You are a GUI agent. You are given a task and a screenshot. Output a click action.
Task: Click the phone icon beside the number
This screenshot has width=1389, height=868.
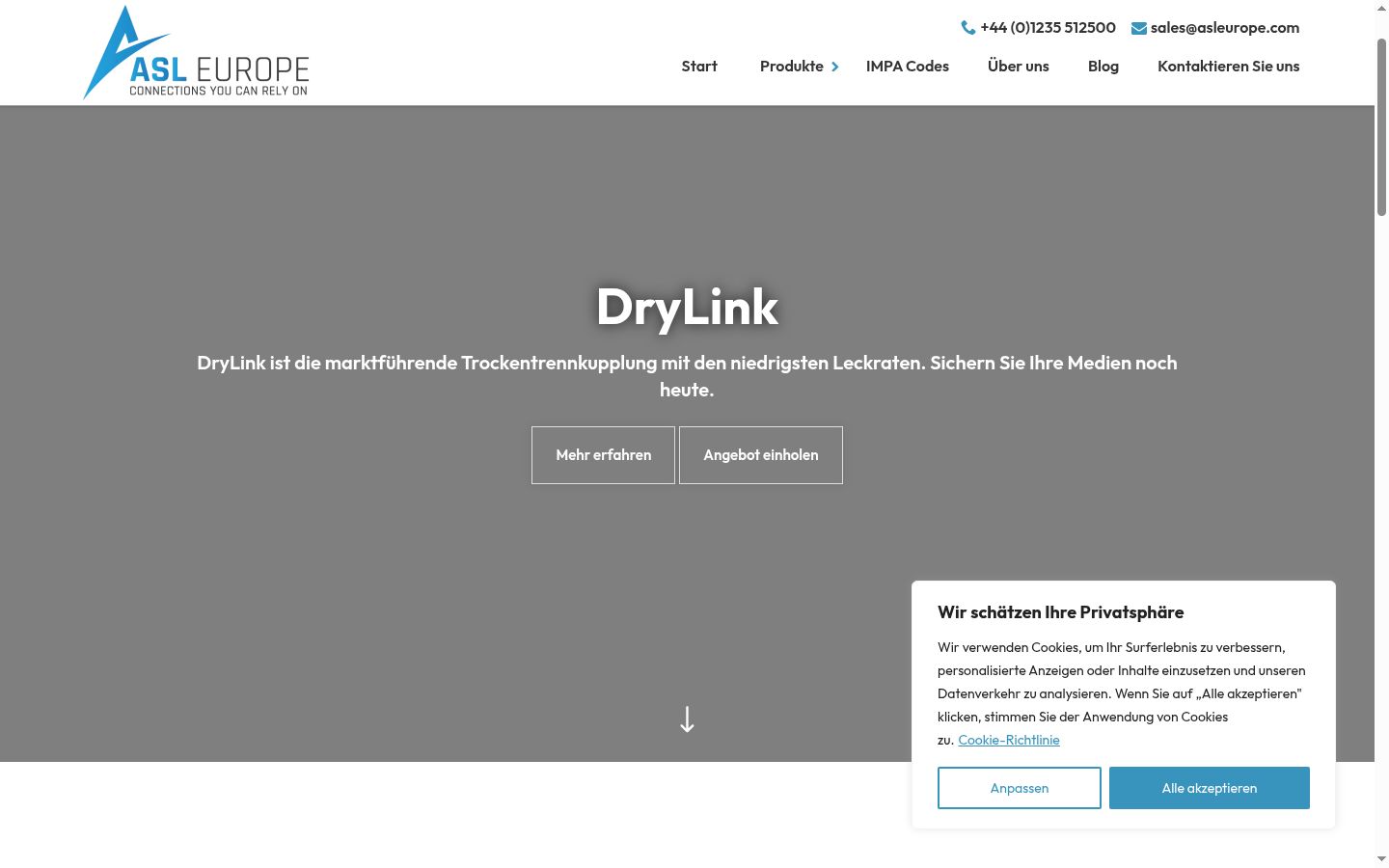click(x=968, y=28)
